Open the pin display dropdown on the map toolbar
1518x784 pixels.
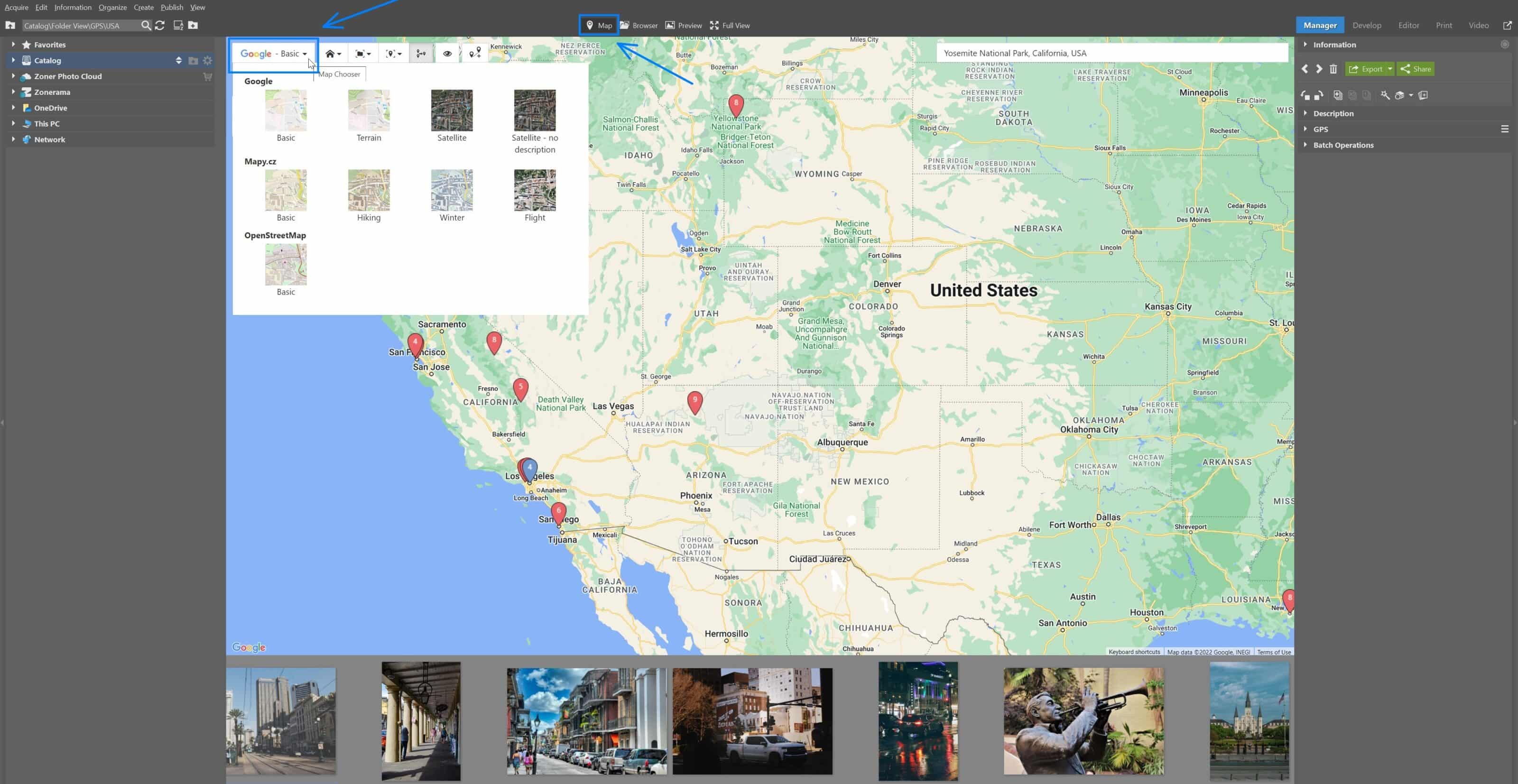pos(394,54)
